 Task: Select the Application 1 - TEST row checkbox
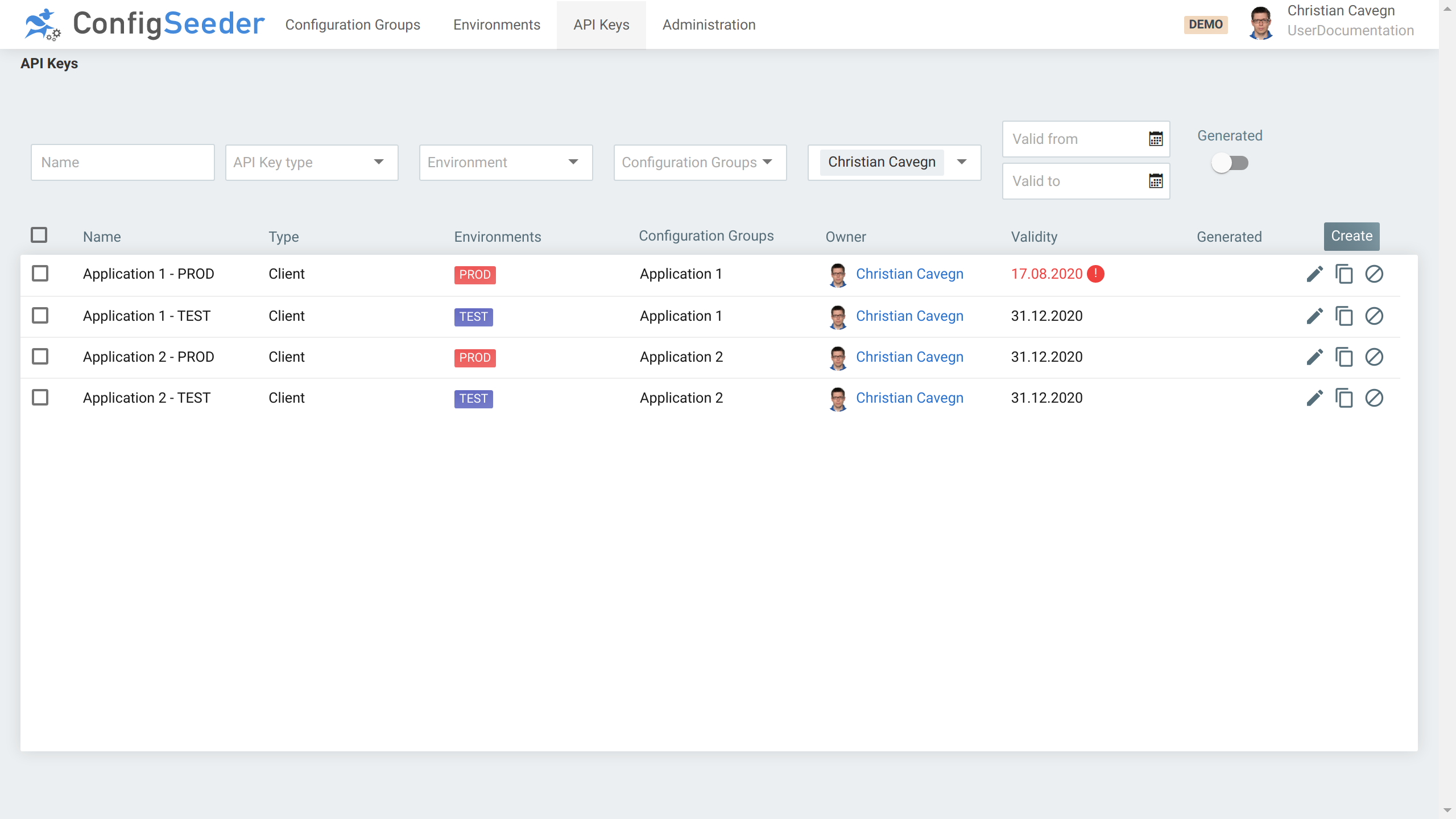40,316
